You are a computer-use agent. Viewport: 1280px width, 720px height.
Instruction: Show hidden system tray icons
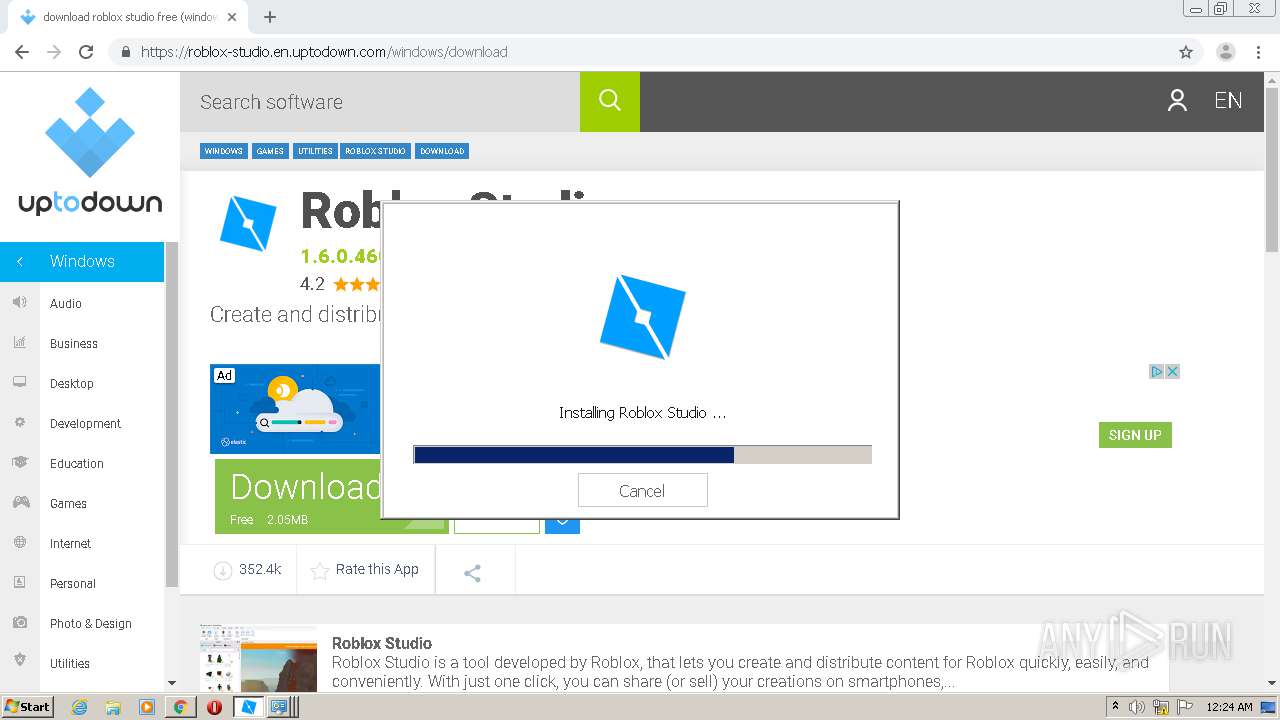point(1115,707)
